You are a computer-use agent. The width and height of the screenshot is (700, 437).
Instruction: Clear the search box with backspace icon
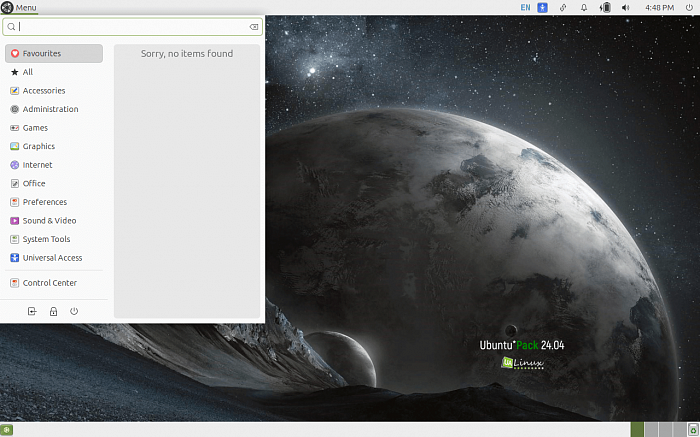(x=254, y=27)
